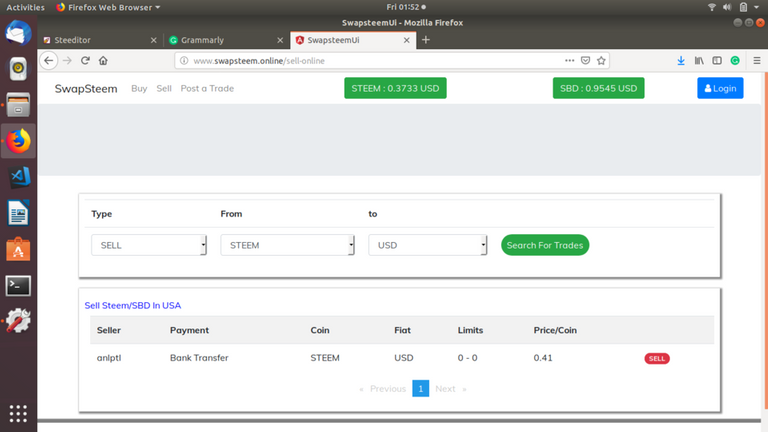Click Search For Trades button
This screenshot has width=768, height=432.
tap(545, 245)
